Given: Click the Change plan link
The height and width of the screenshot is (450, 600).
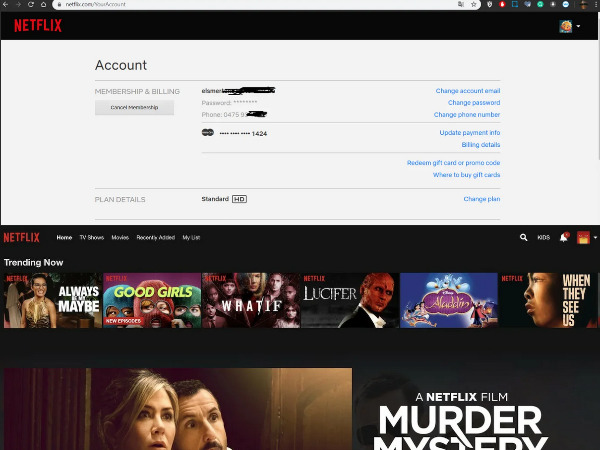Looking at the screenshot, I should click(x=481, y=199).
